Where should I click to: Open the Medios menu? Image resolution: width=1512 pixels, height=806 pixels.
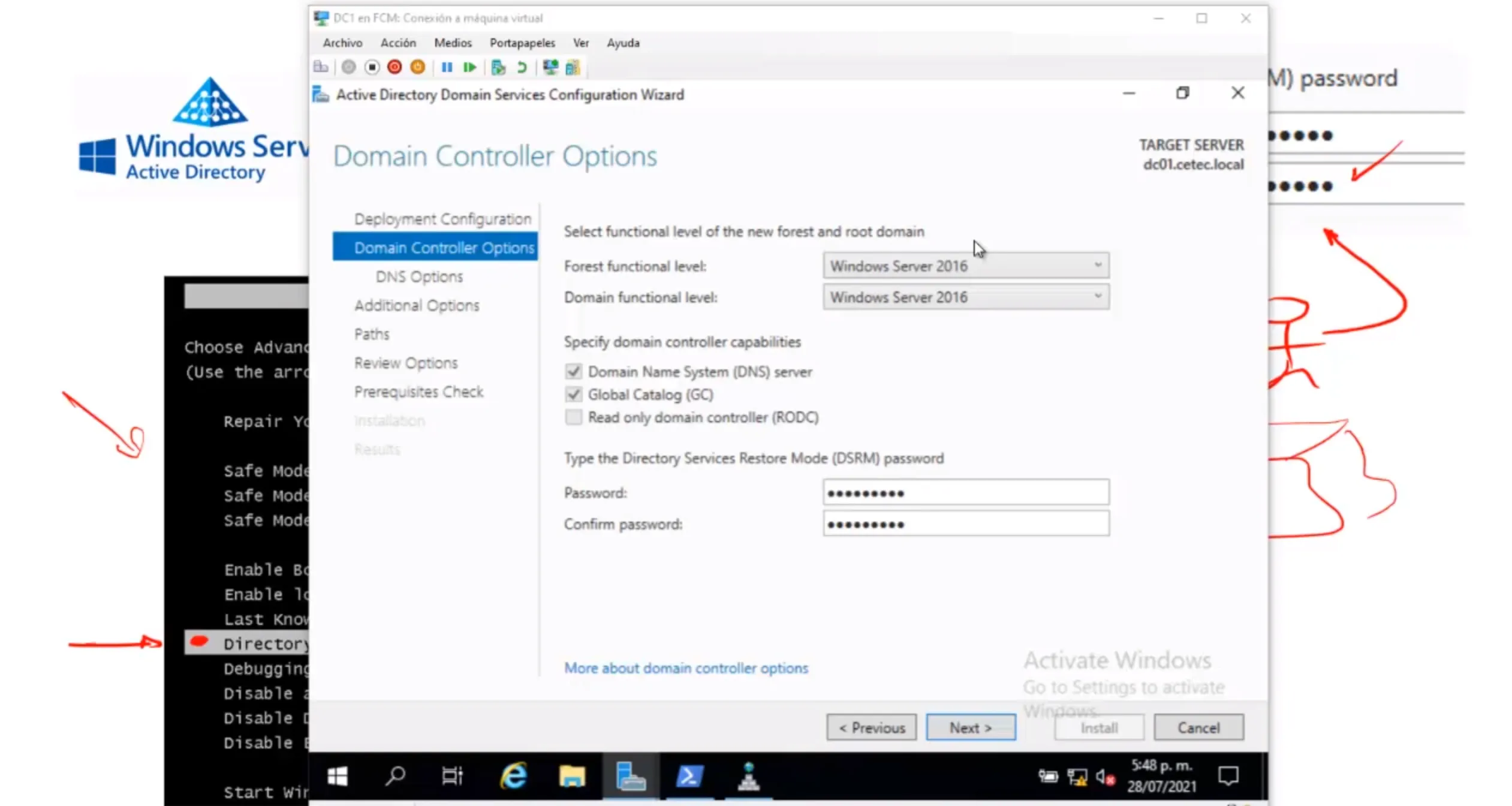point(453,43)
